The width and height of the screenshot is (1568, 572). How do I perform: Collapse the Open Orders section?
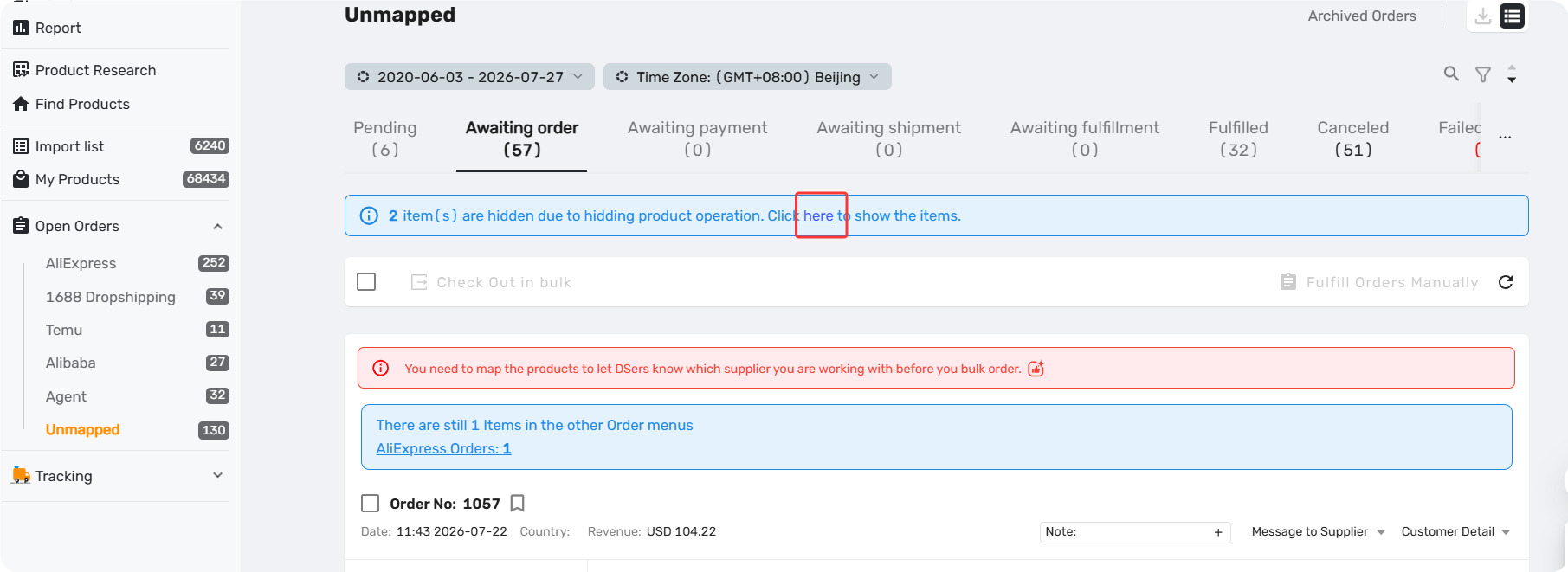coord(217,227)
